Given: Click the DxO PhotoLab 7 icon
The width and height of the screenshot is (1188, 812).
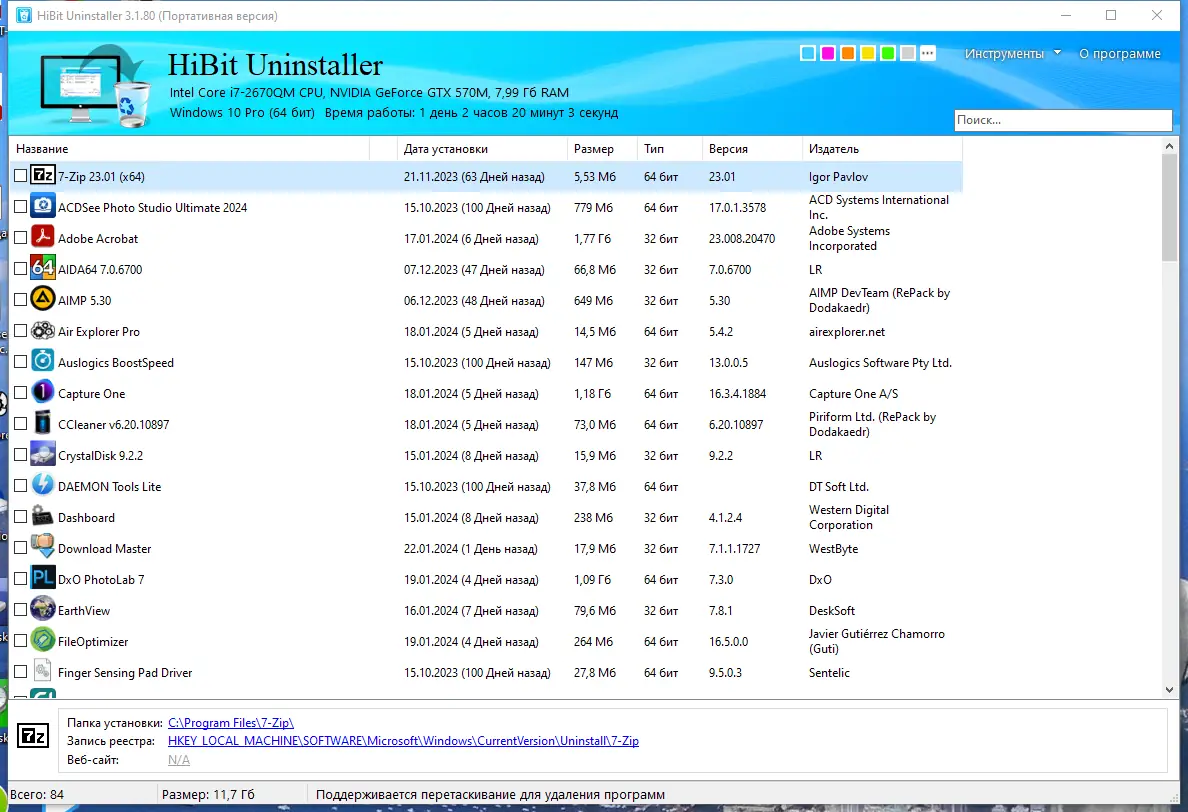Looking at the screenshot, I should pos(43,579).
